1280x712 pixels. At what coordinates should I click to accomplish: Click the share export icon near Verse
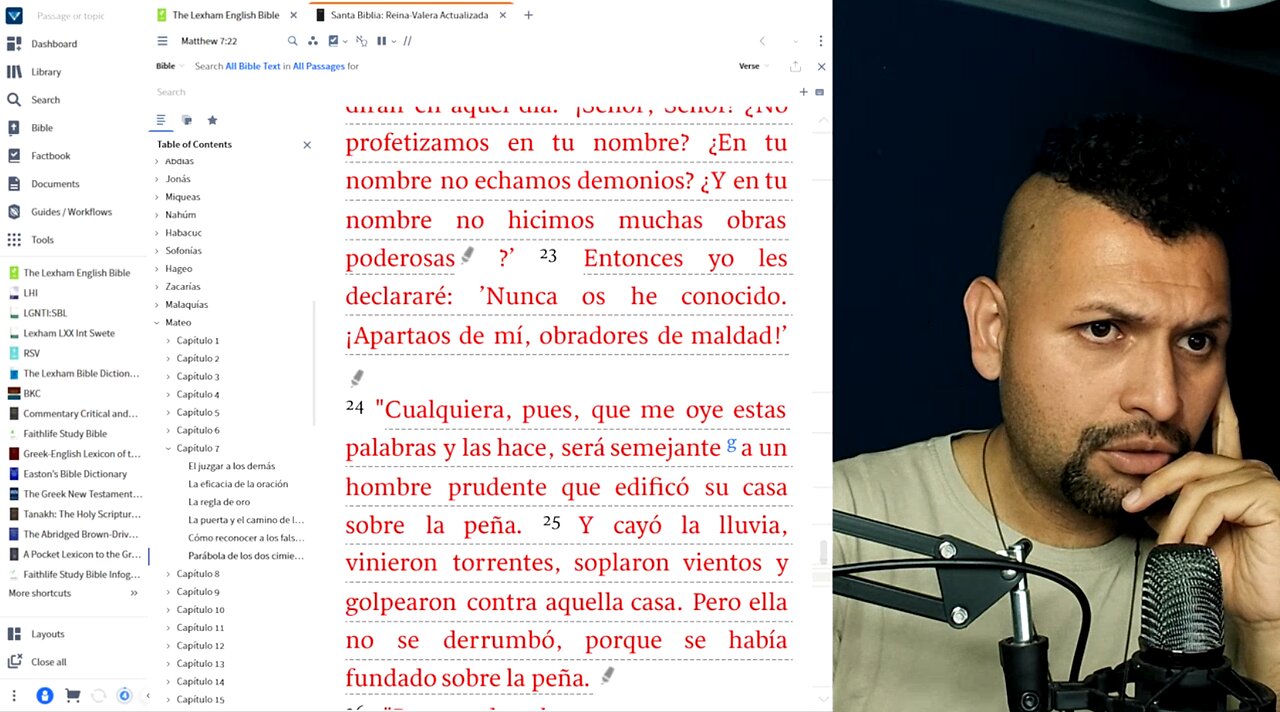coord(795,66)
